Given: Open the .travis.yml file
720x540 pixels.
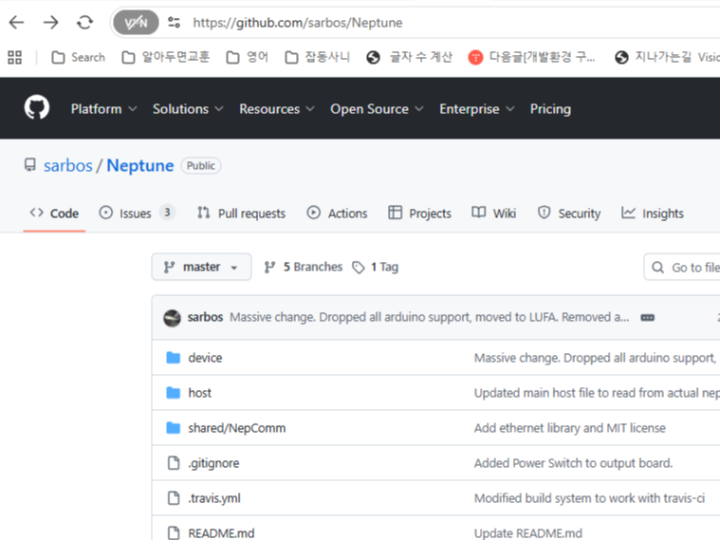Looking at the screenshot, I should pyautogui.click(x=214, y=498).
